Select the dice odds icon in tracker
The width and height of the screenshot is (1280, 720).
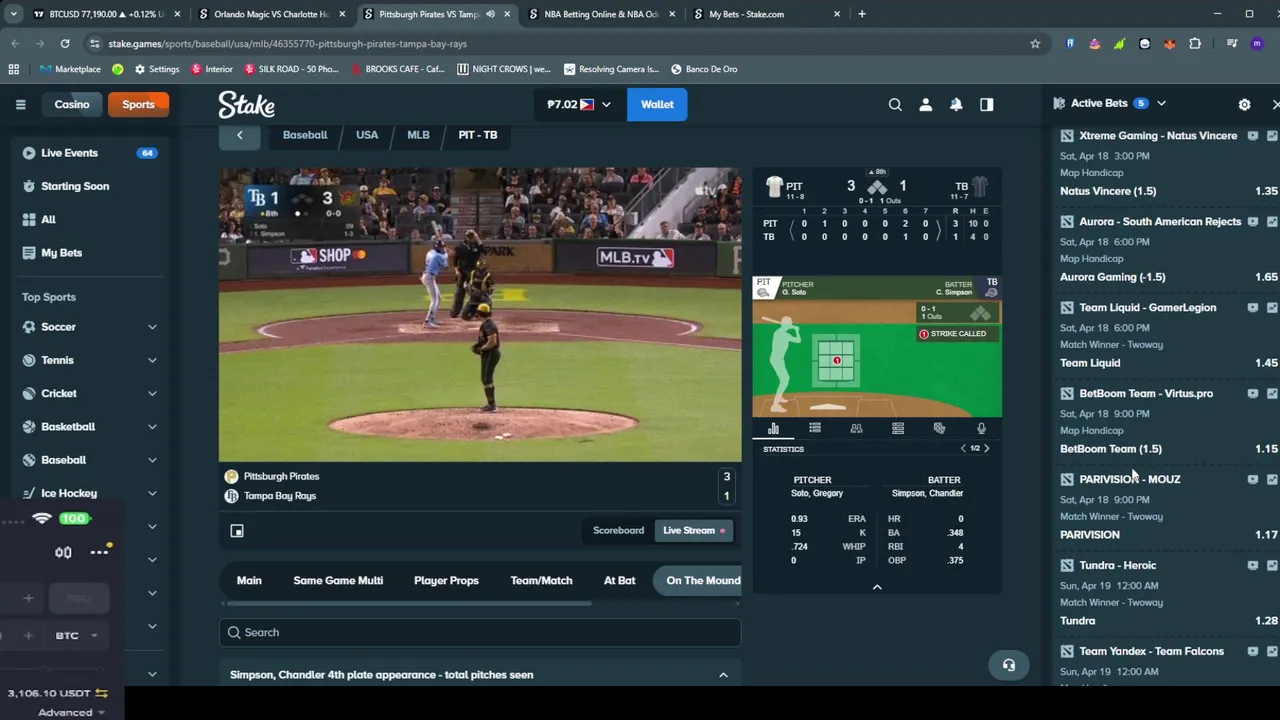point(939,428)
